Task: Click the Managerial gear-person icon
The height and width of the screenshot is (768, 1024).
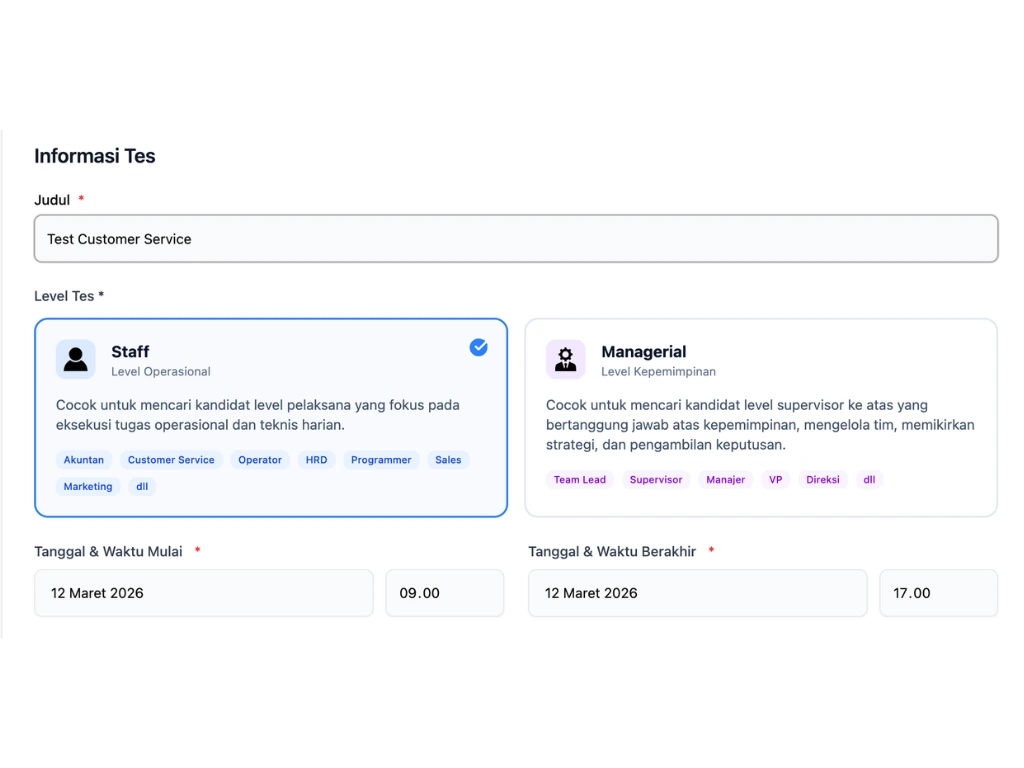Action: 565,359
